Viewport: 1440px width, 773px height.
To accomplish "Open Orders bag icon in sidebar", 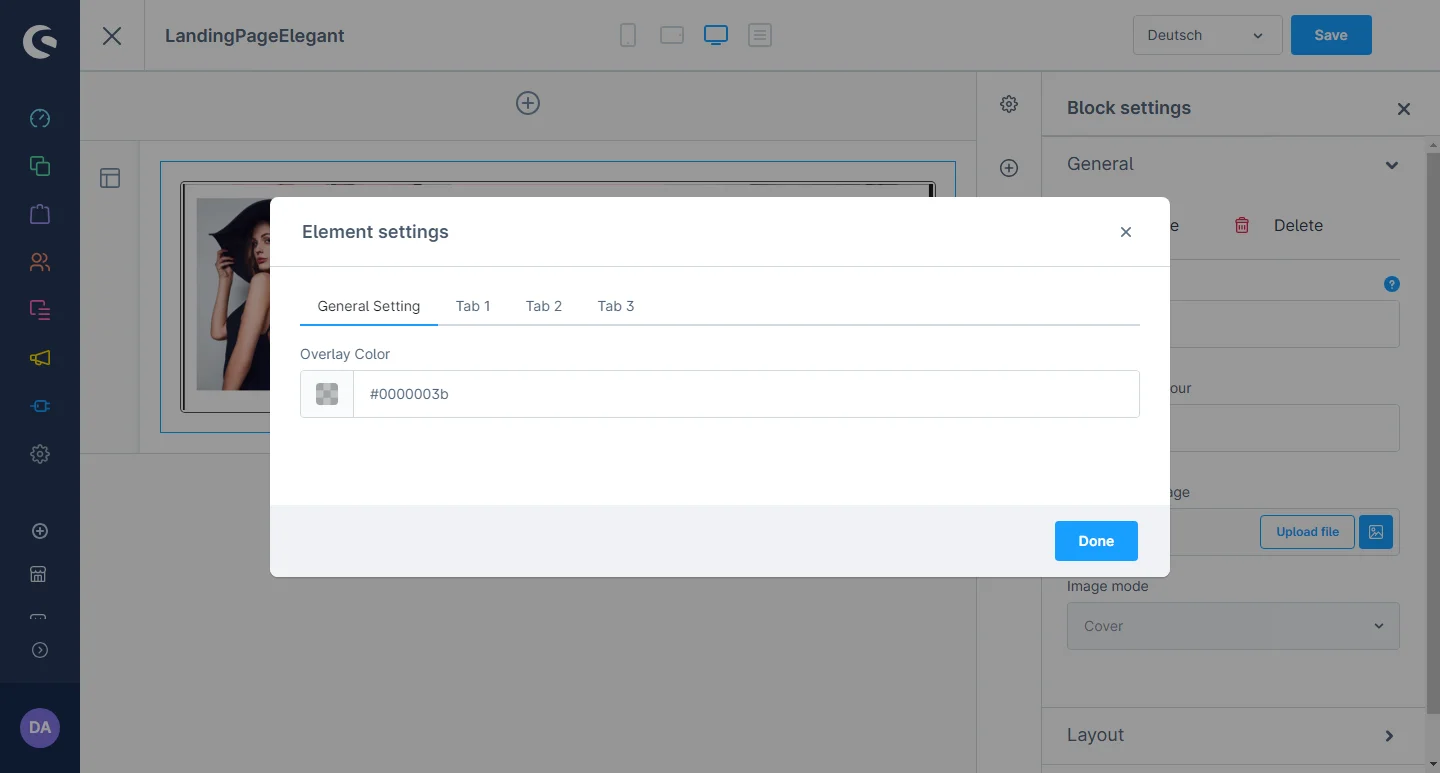I will pyautogui.click(x=40, y=214).
